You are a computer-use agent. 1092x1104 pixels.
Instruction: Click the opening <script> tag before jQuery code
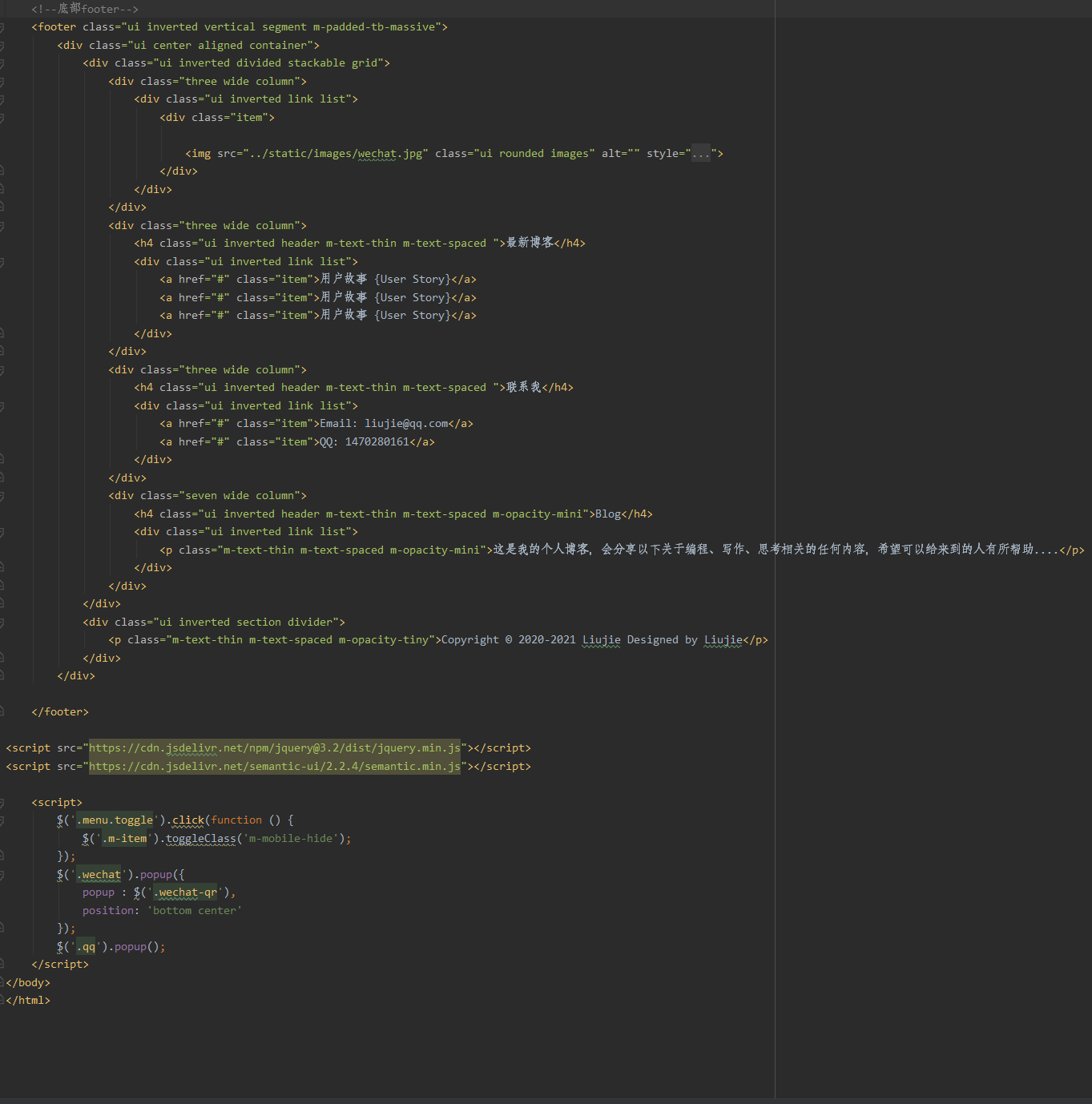click(57, 802)
